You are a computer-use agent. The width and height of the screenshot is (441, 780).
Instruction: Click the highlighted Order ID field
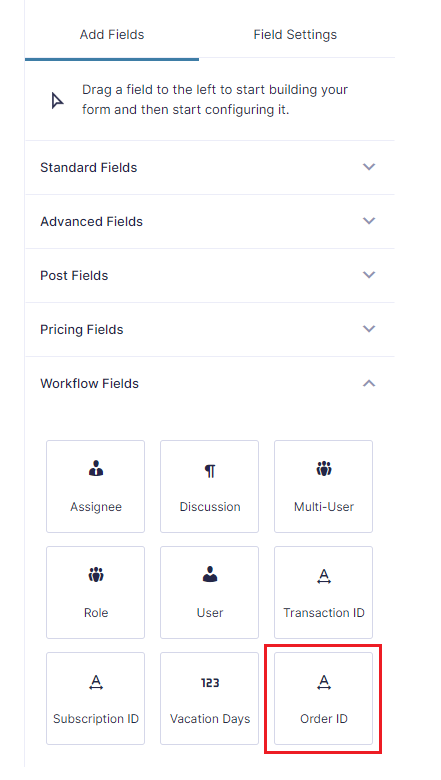click(x=323, y=698)
